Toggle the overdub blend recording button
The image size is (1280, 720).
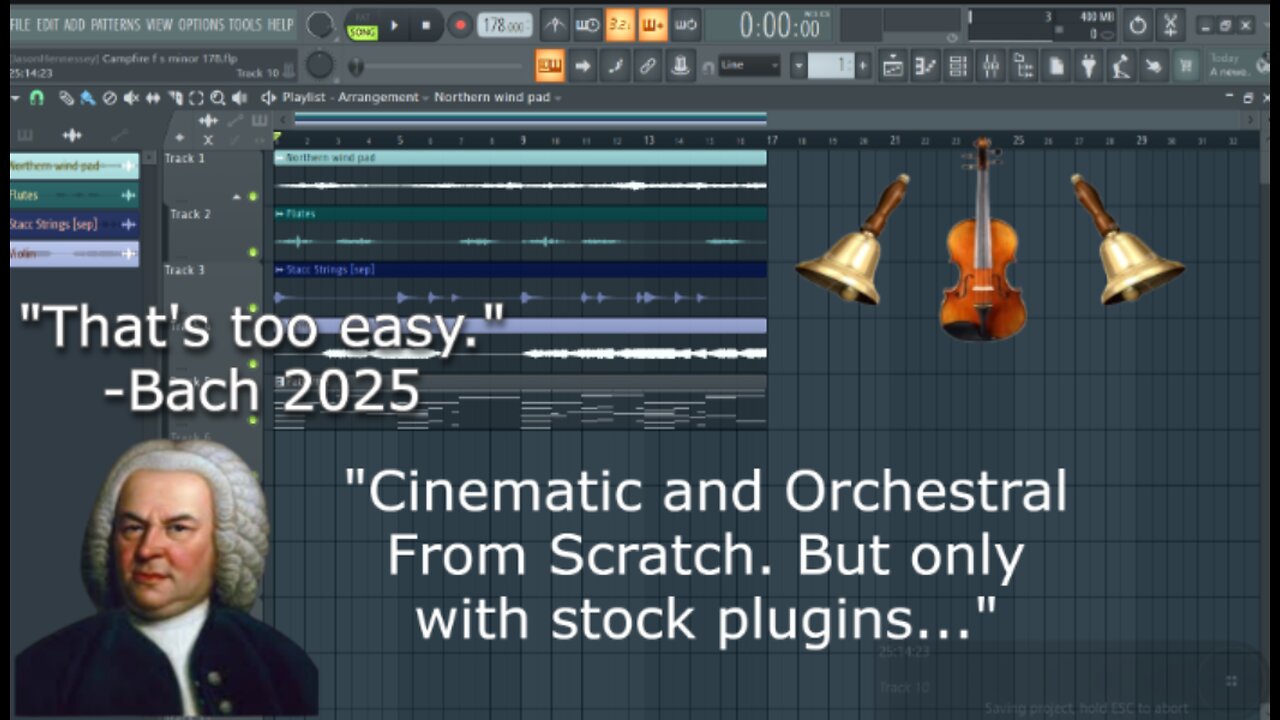click(652, 24)
